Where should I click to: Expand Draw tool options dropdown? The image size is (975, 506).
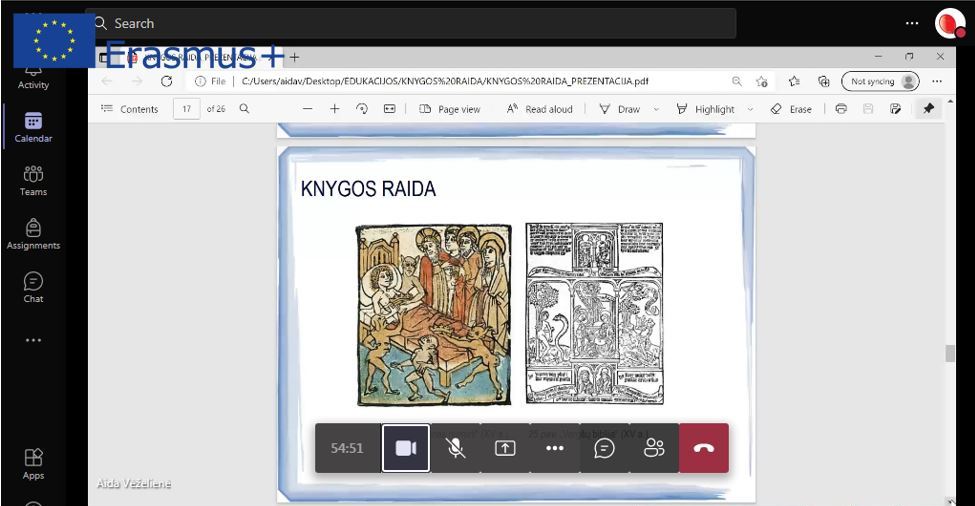656,109
